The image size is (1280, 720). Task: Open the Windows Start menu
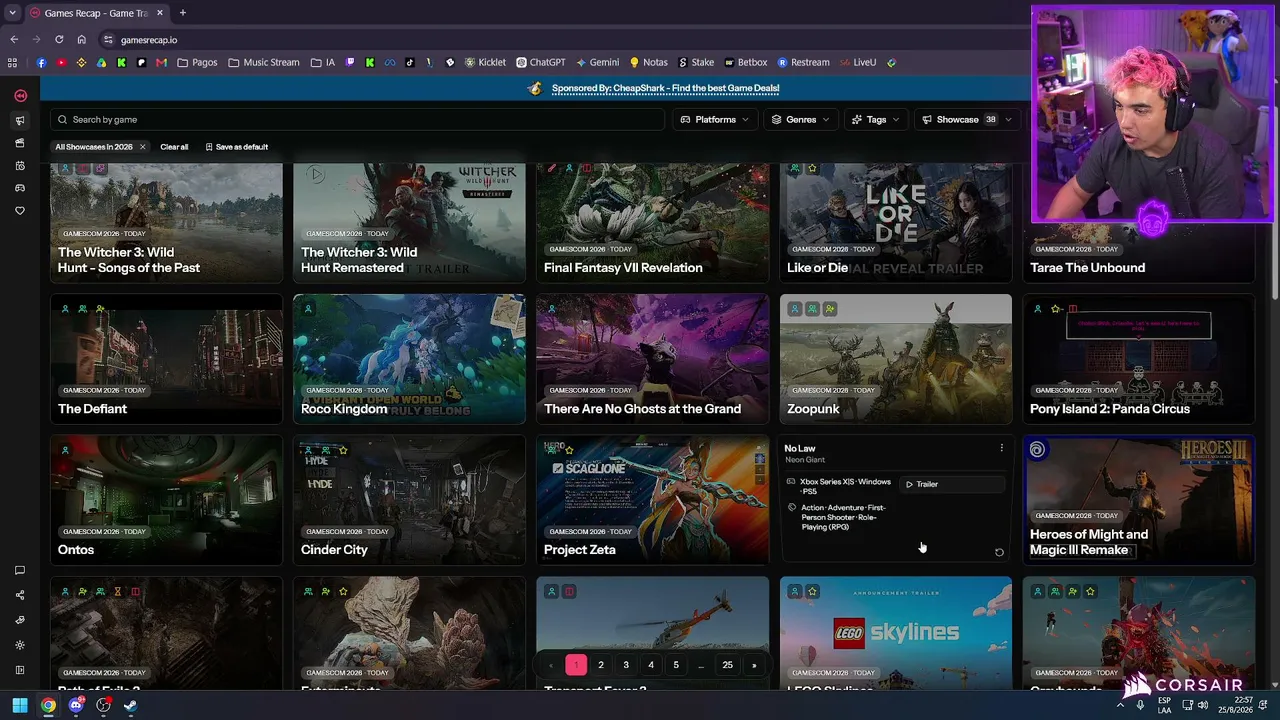[20, 705]
